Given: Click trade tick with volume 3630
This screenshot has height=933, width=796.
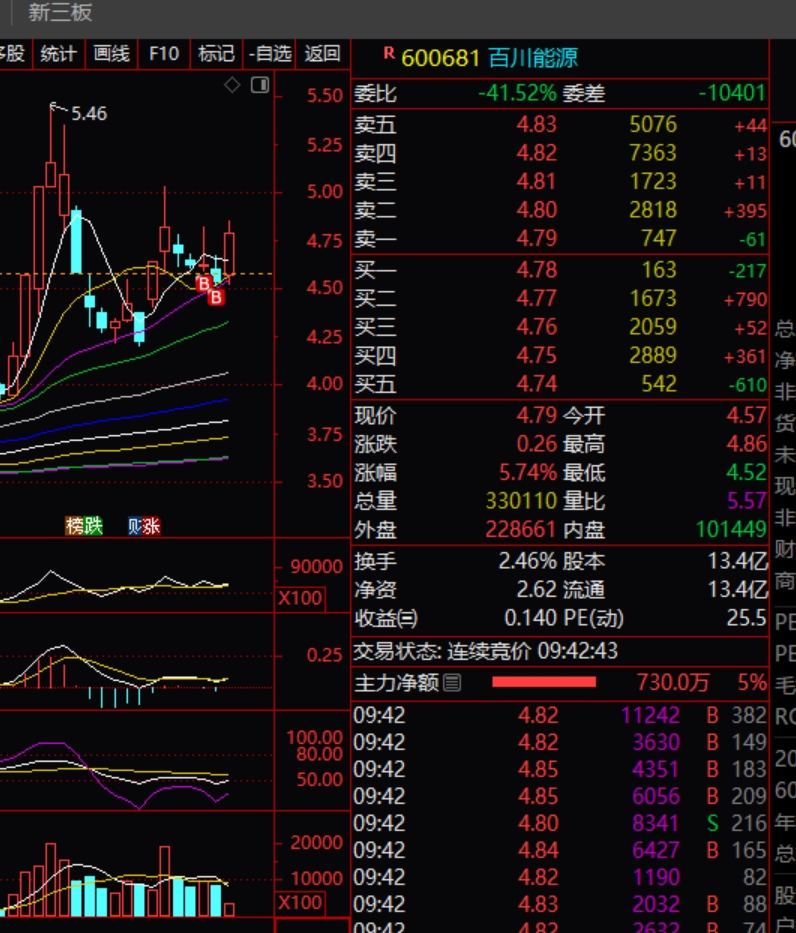Looking at the screenshot, I should pos(560,743).
